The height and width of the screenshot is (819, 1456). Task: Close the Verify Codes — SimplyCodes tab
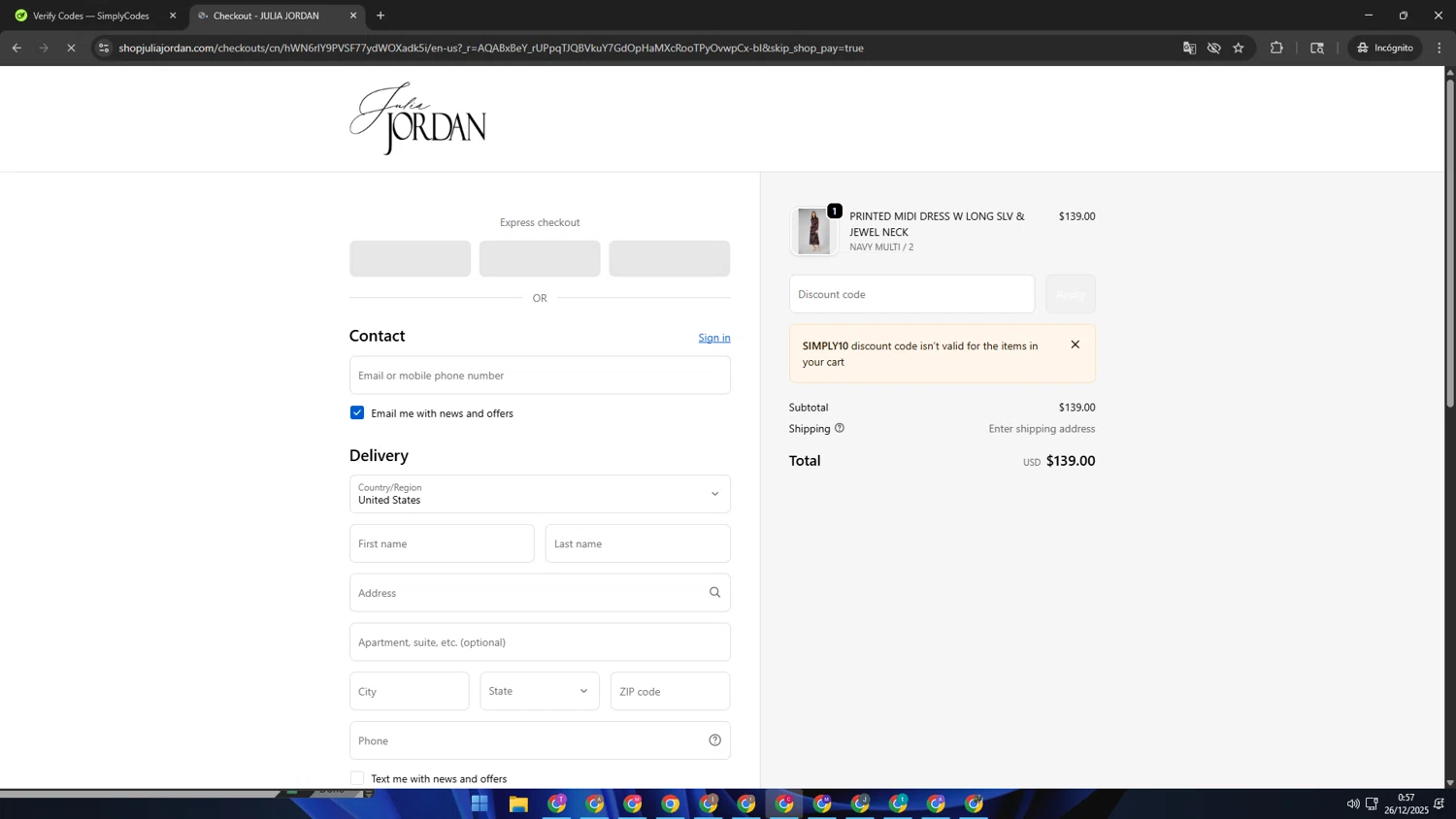tap(173, 16)
